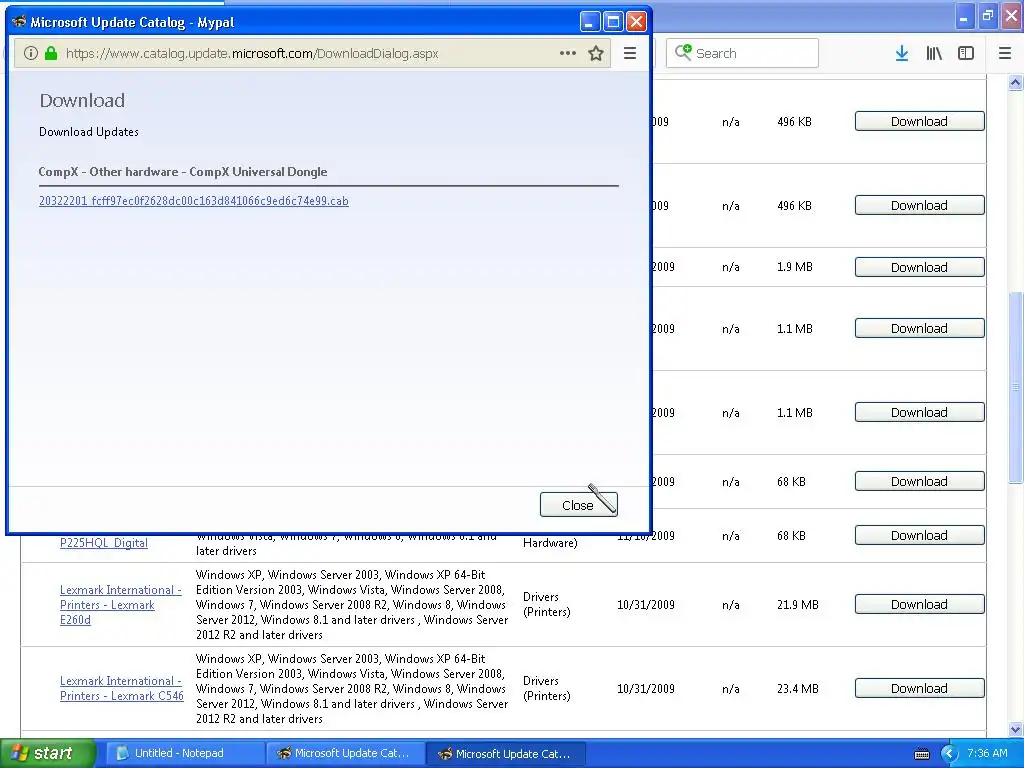The image size is (1024, 768).
Task: Select the 'CompX Universal Dongle' heading text
Action: click(258, 172)
